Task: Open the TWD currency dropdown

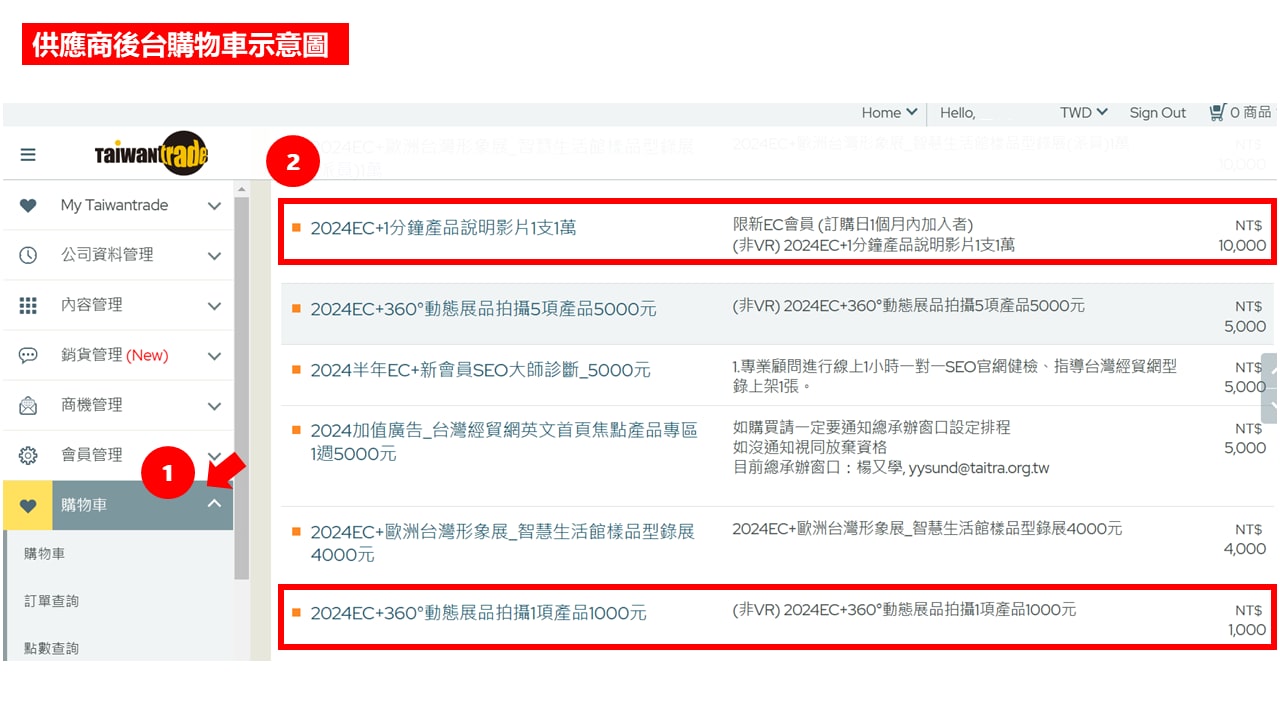Action: coord(1083,112)
